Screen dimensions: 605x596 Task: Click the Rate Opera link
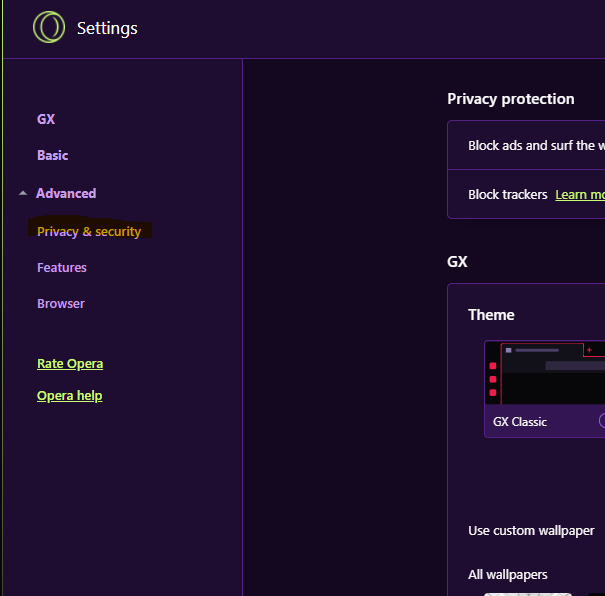click(x=70, y=363)
